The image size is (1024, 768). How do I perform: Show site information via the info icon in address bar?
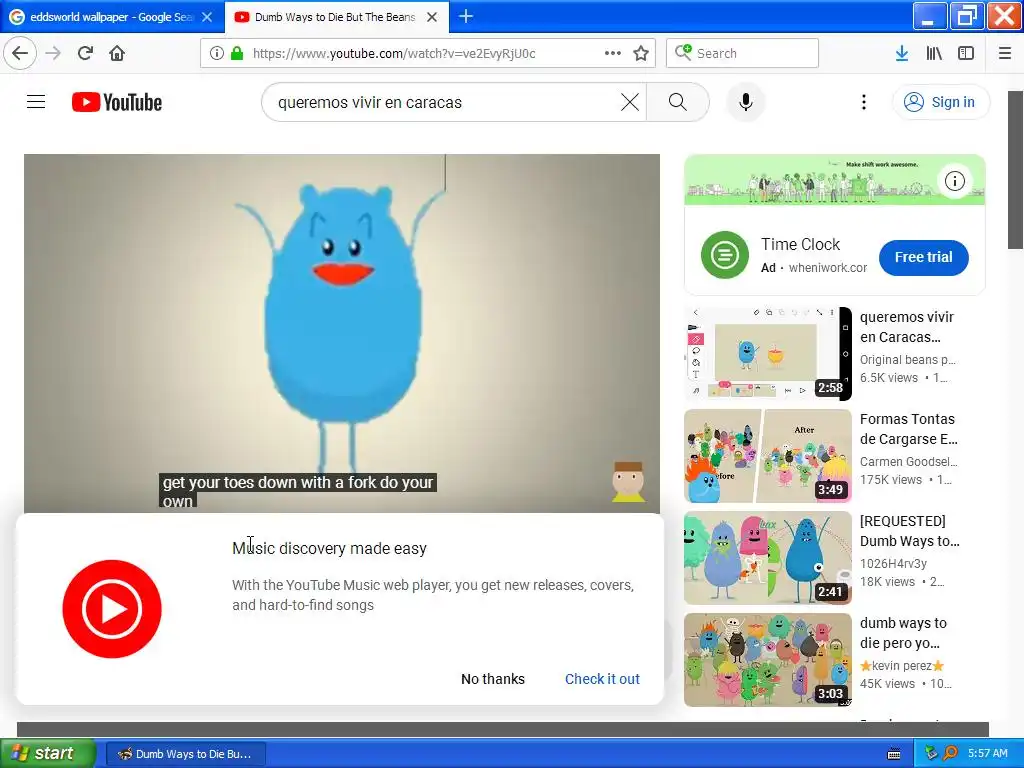[x=217, y=53]
